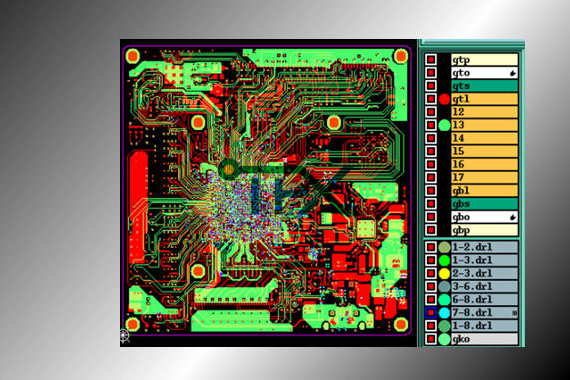The image size is (570, 380).
Task: Click the green color dot for l3
Action: [x=444, y=125]
